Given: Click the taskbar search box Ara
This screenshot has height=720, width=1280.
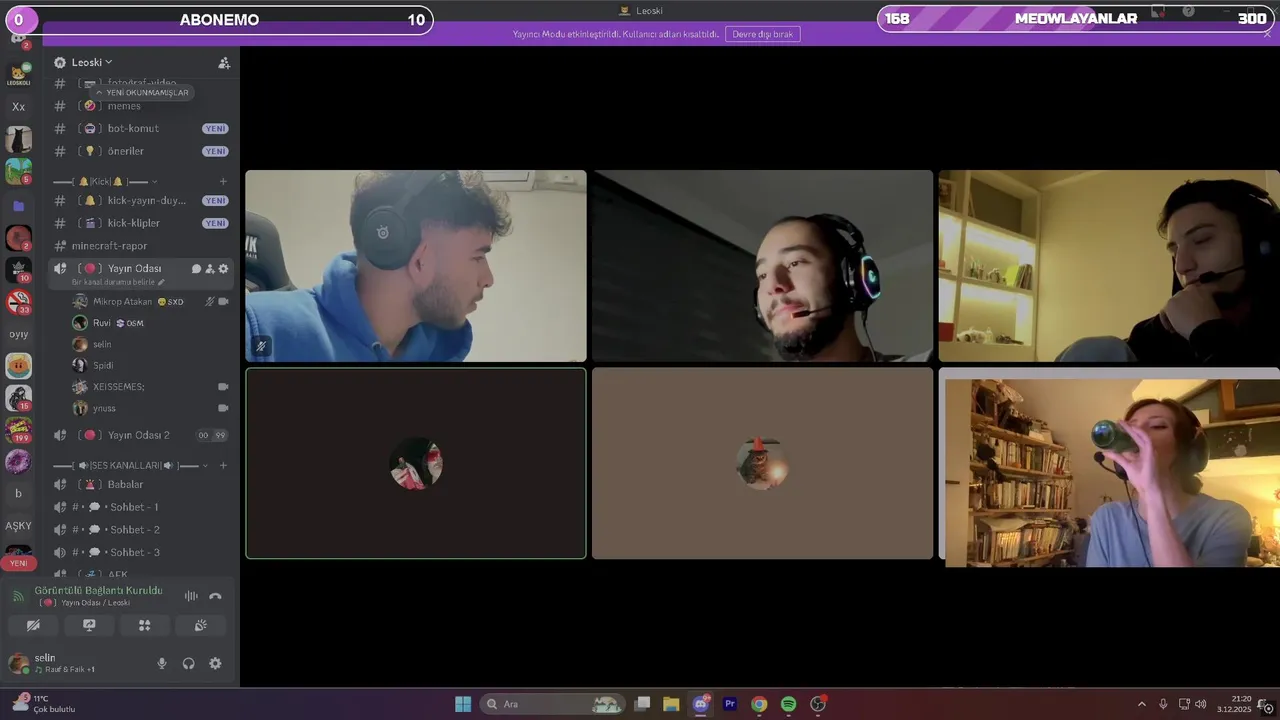Looking at the screenshot, I should click(x=553, y=704).
